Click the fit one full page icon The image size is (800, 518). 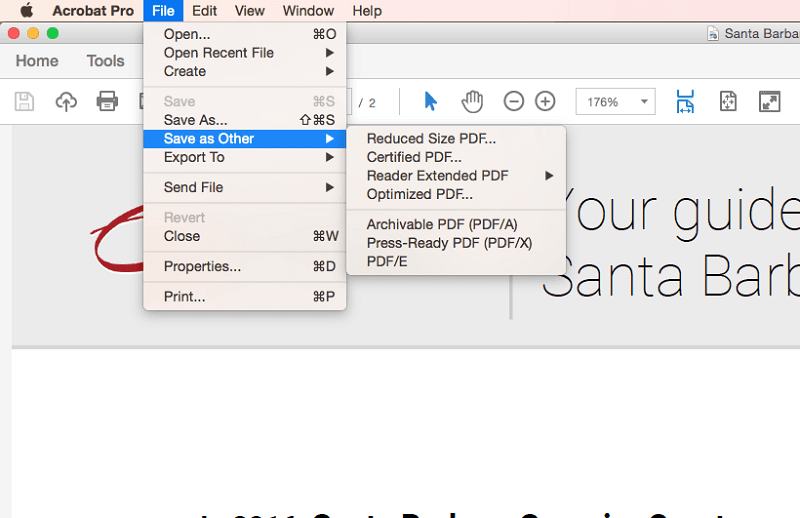[x=728, y=101]
